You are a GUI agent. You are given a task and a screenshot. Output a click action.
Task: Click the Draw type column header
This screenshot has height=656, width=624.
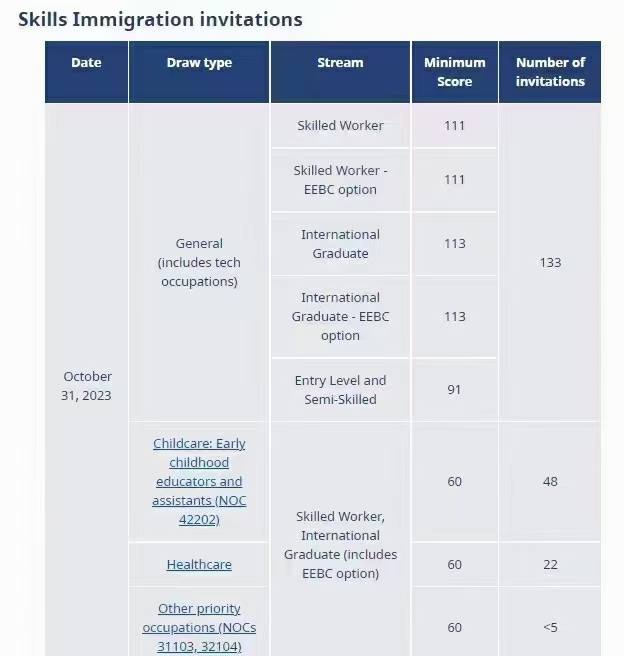click(x=199, y=72)
